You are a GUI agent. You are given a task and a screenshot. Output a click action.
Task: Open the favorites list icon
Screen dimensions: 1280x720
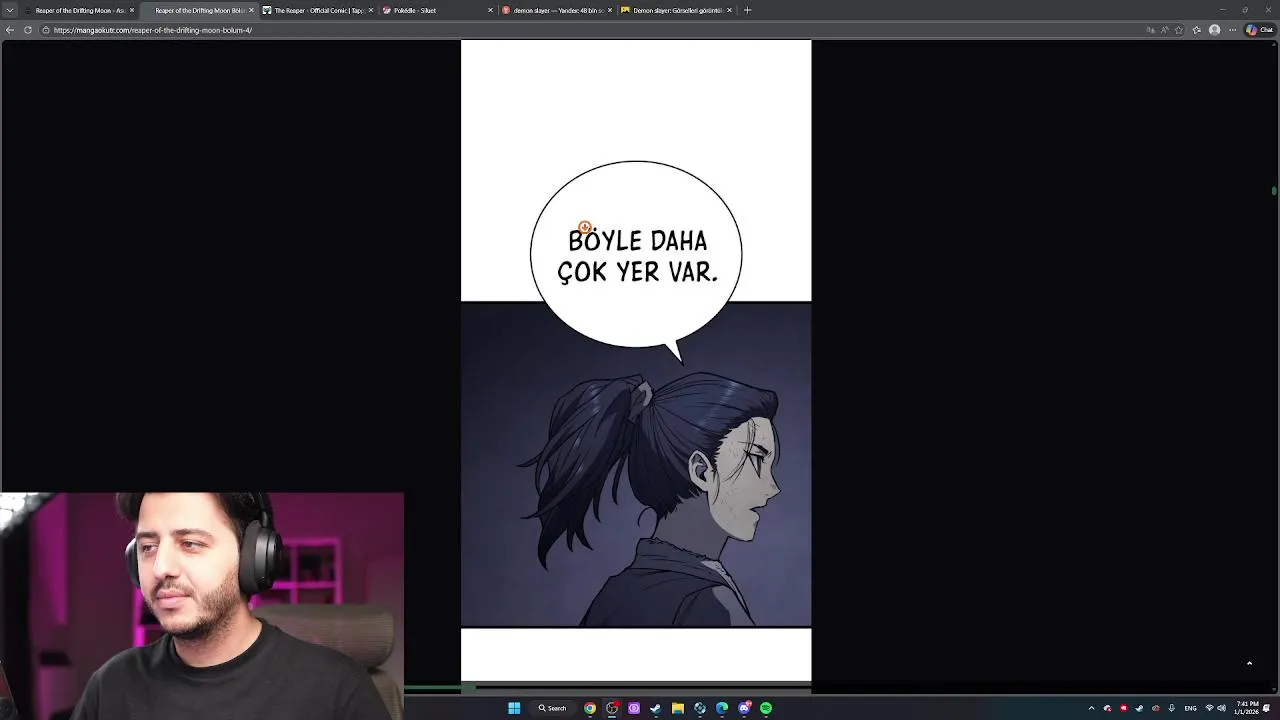pos(1197,30)
